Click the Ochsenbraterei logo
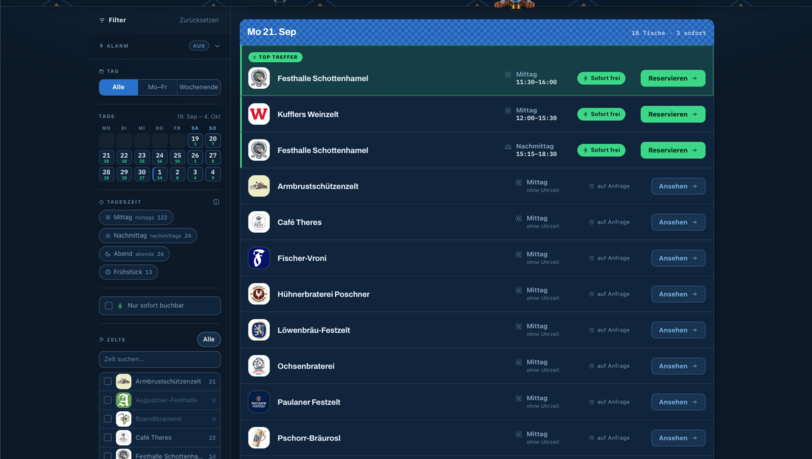The width and height of the screenshot is (812, 459). [x=259, y=366]
